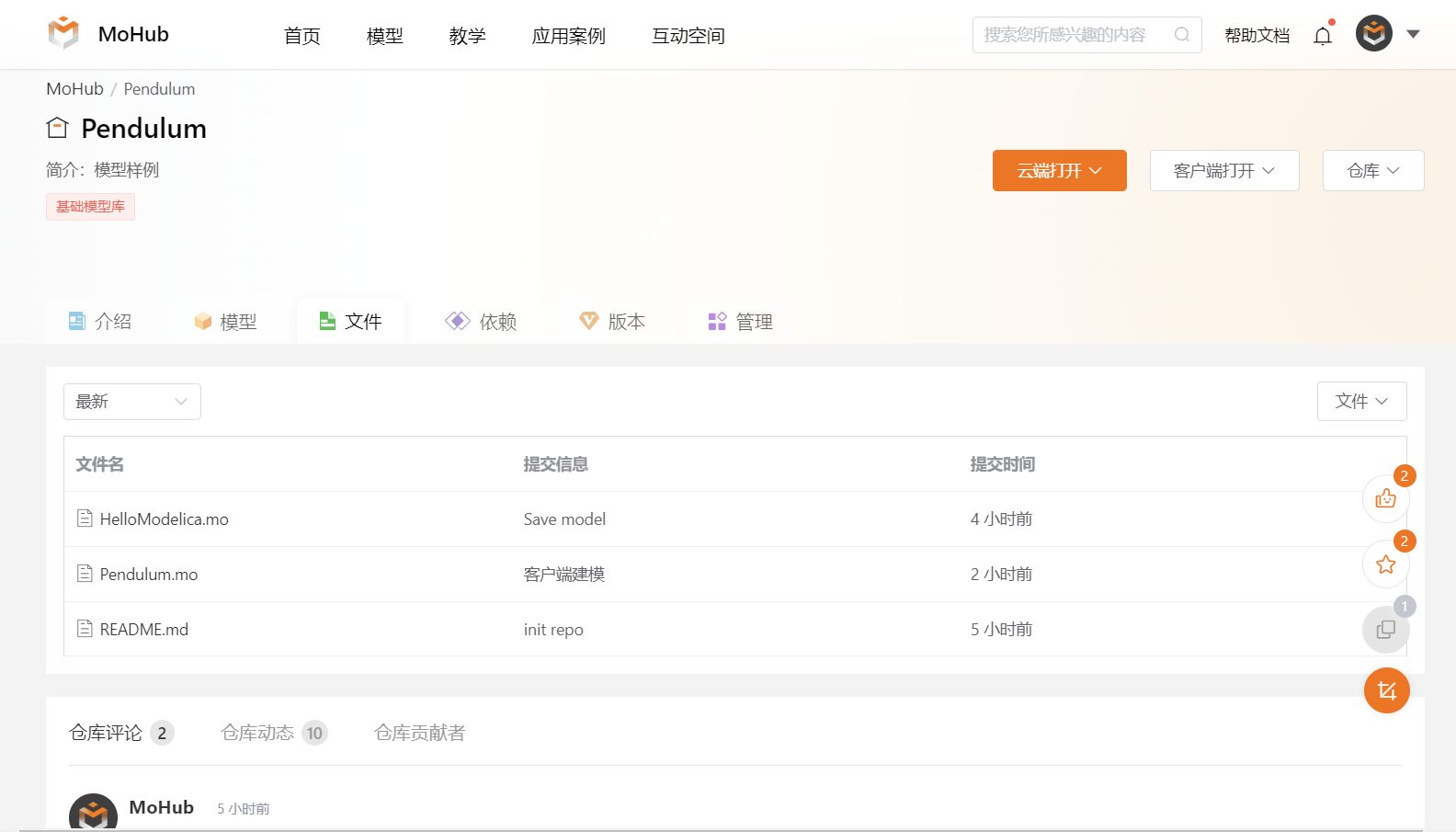Click the HelloModelica.mo file icon
The width and height of the screenshot is (1456, 832).
85,519
